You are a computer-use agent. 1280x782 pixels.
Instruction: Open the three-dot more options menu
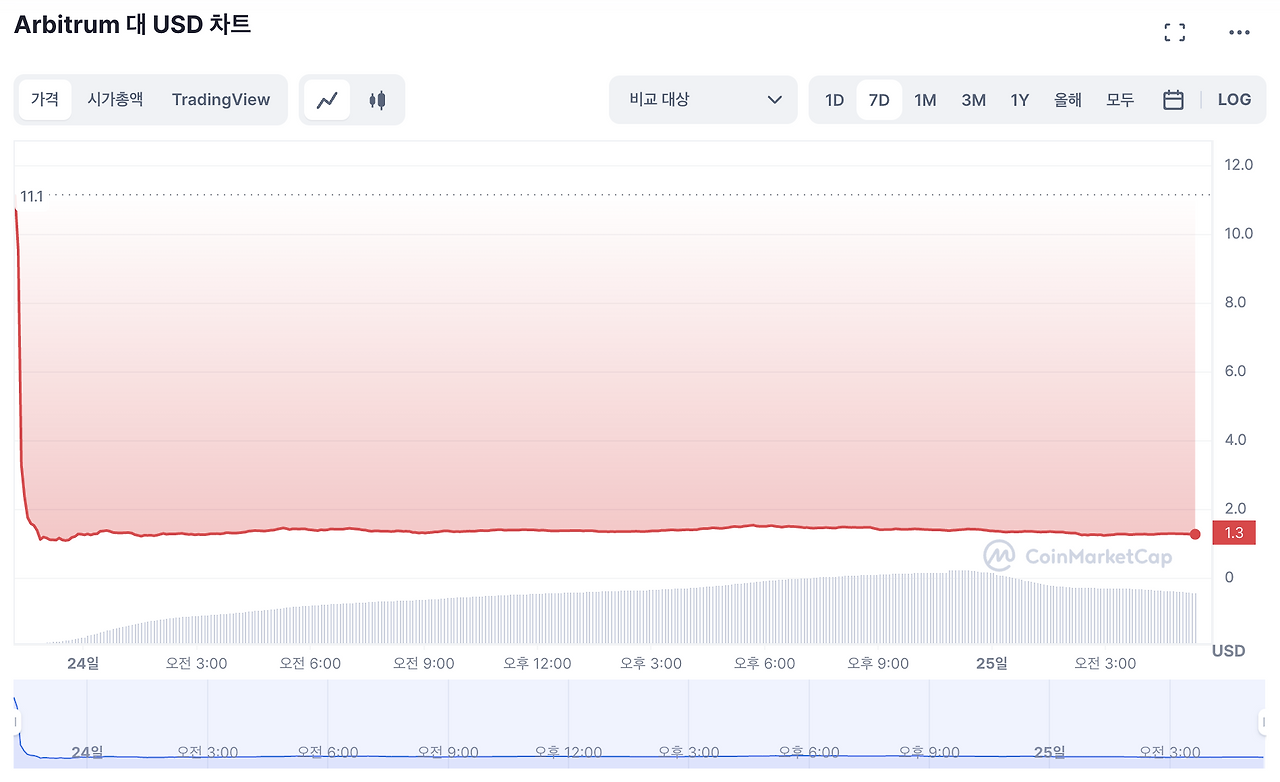coord(1239,32)
